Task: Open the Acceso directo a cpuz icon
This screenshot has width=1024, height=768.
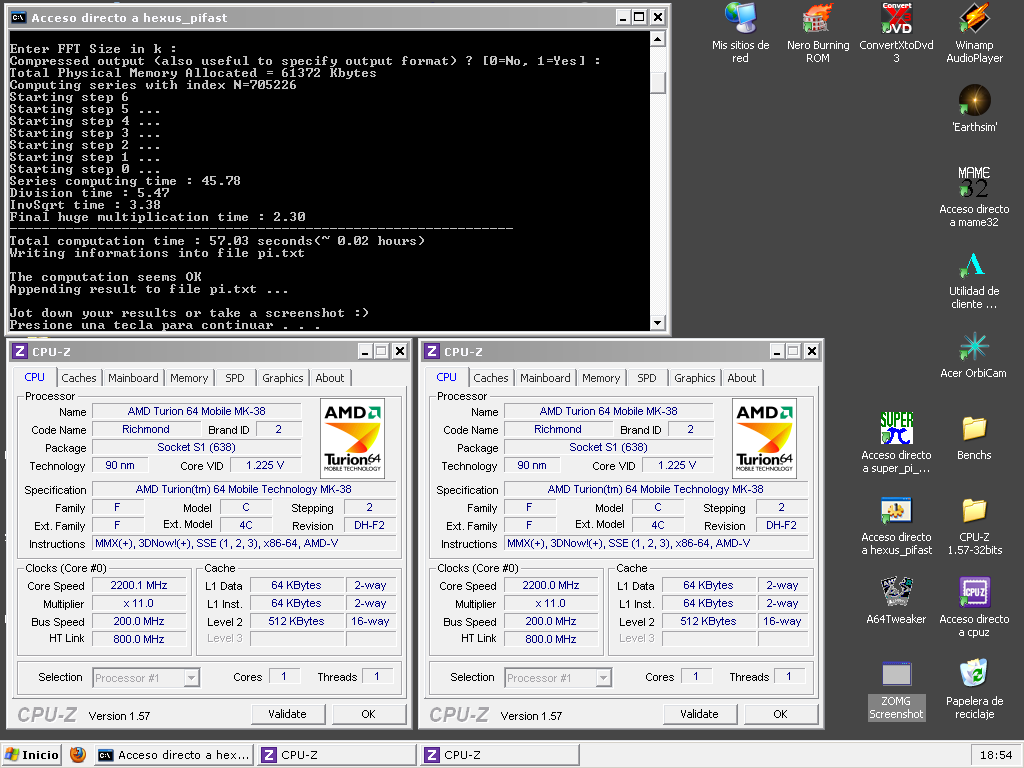Action: point(974,607)
